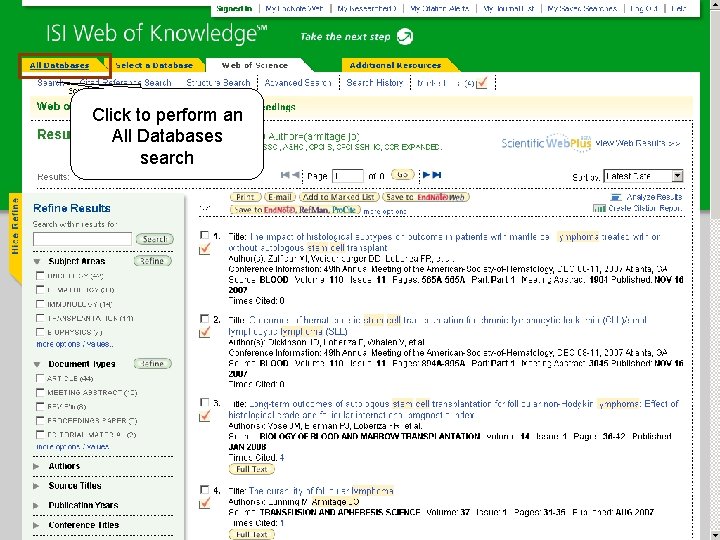Click Search button in Refine Results
720x540 pixels.
[x=155, y=239]
